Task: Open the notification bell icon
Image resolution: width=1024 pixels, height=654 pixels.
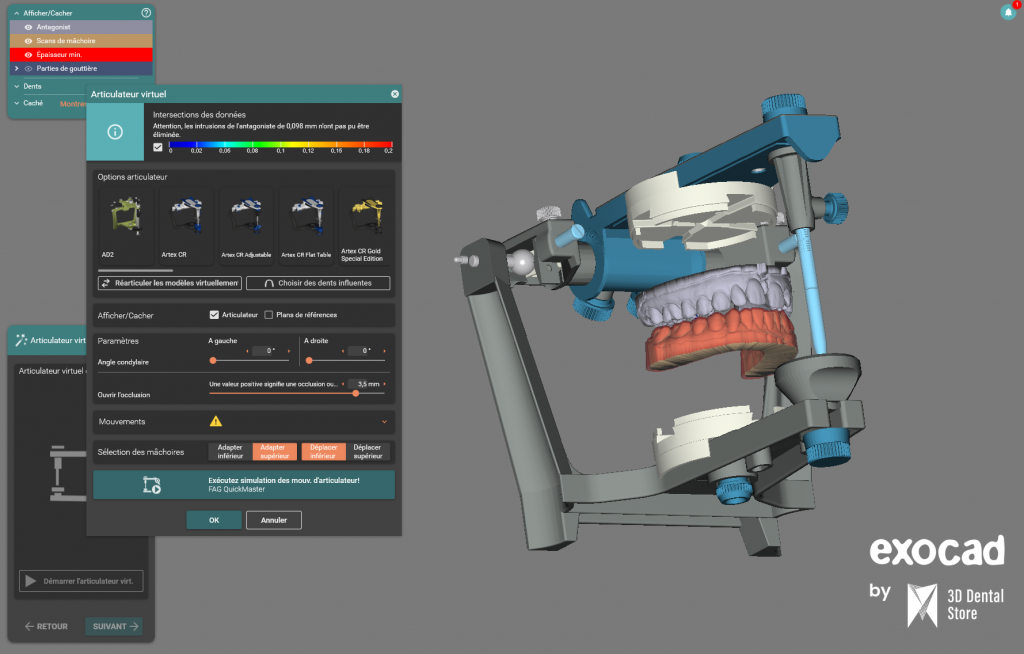Action: pos(1008,12)
